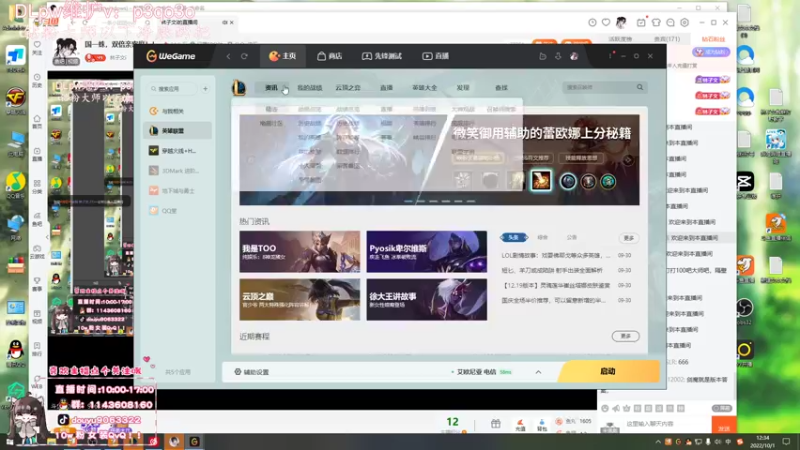Click the megaphone icon in chat toolbar
The image size is (800, 450).
click(x=616, y=408)
